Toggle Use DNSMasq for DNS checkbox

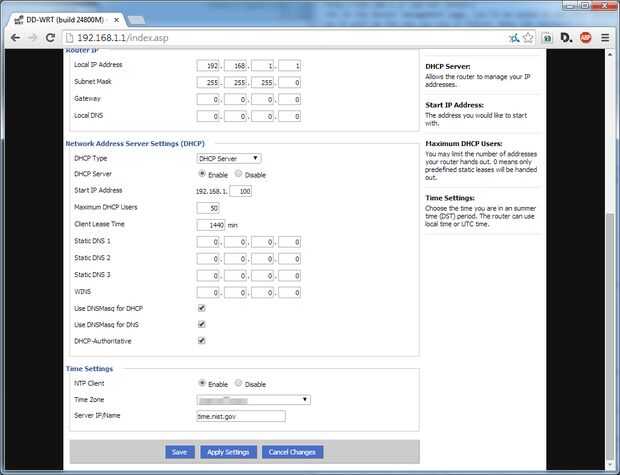(x=202, y=324)
